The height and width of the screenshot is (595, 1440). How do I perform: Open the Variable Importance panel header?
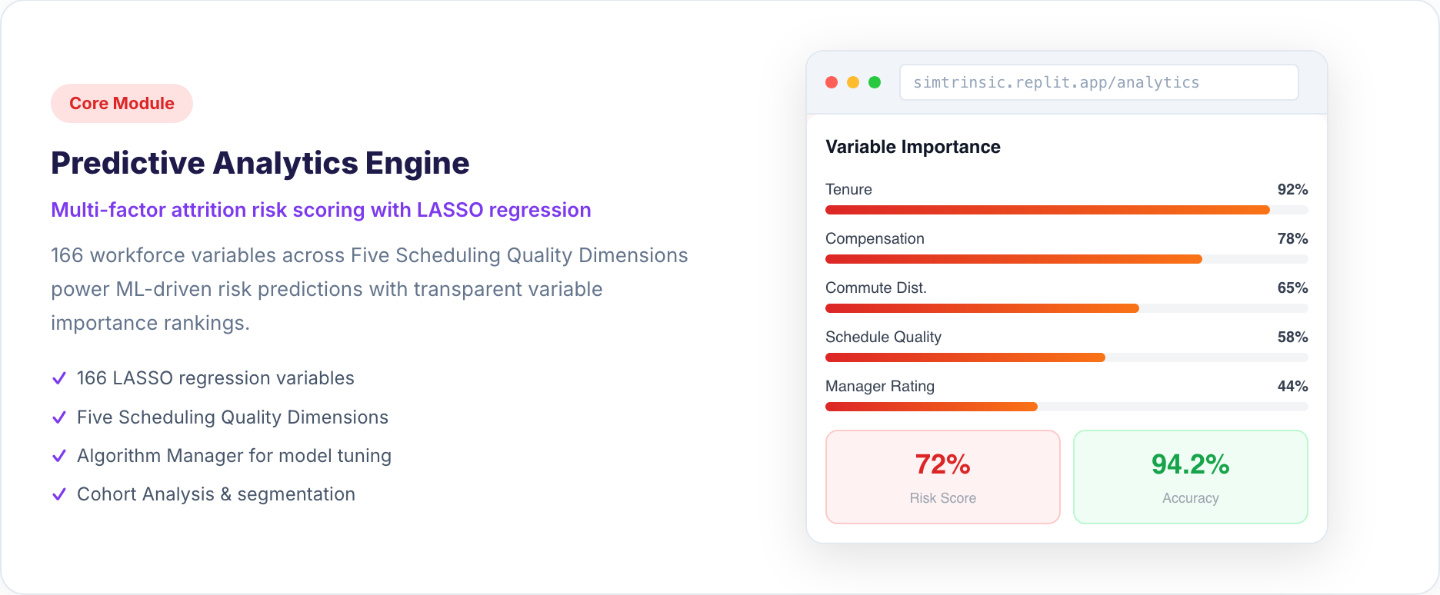(912, 146)
